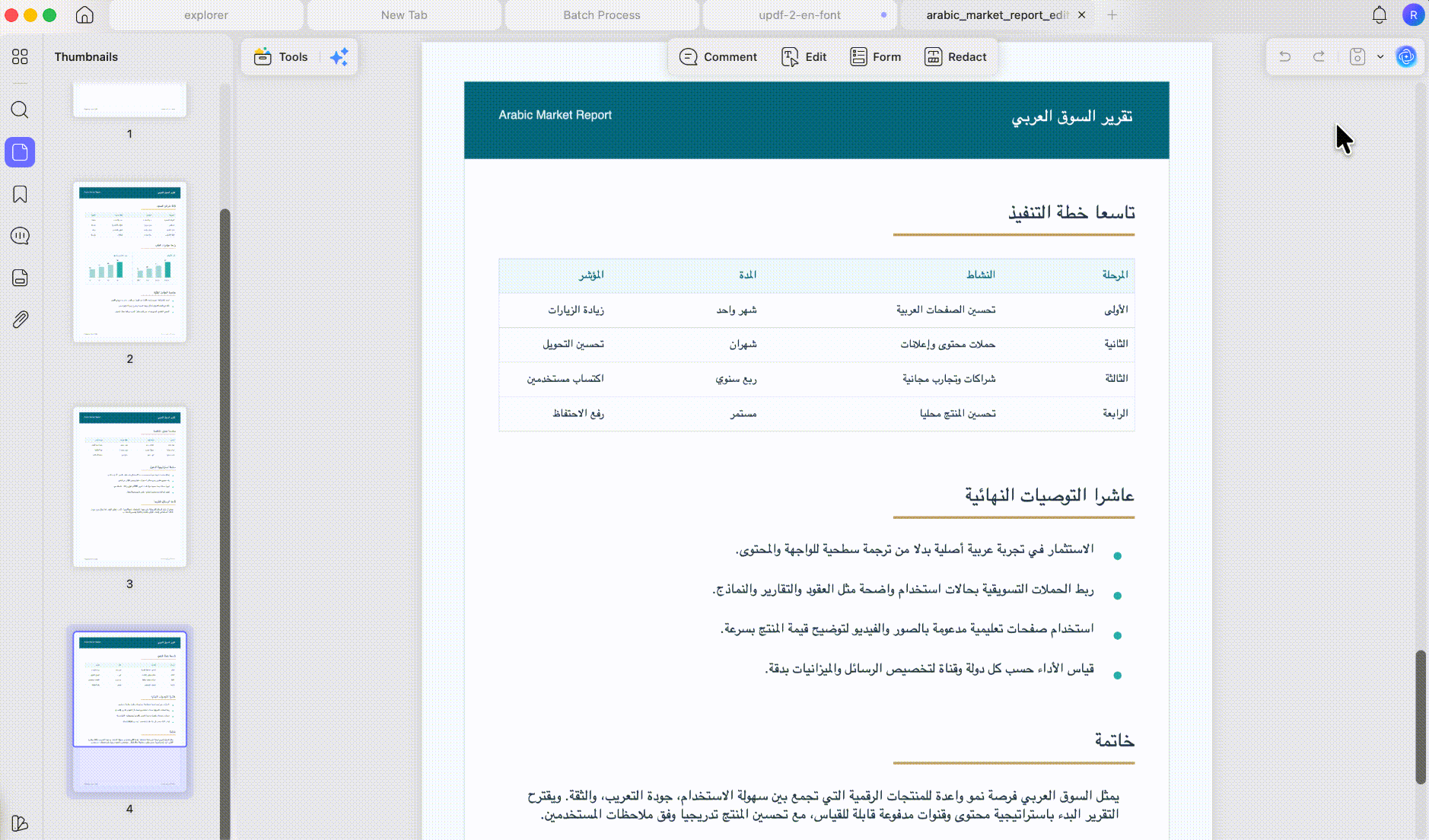
Task: Click the 'خاتمة' section heading
Action: coord(1115,740)
